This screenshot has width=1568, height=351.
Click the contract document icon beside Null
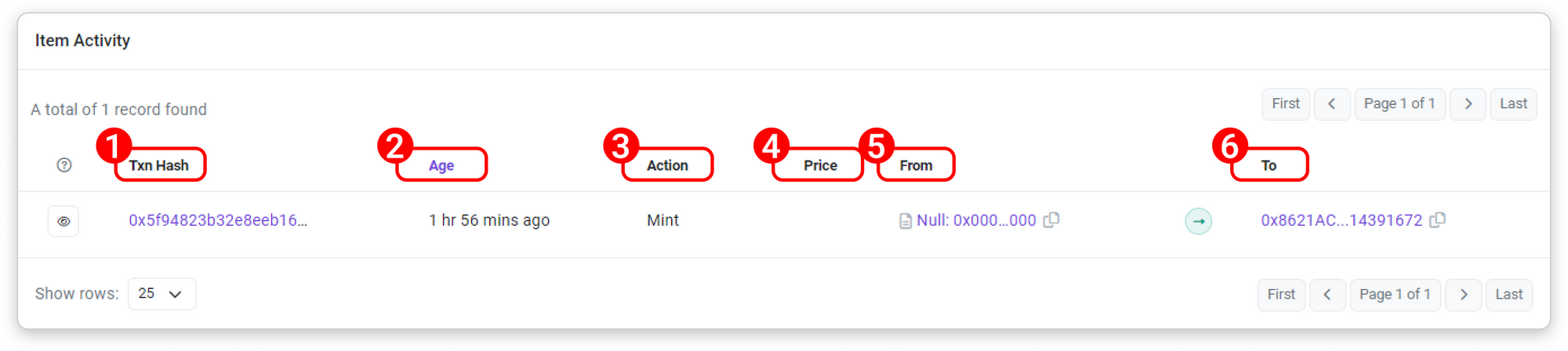906,221
